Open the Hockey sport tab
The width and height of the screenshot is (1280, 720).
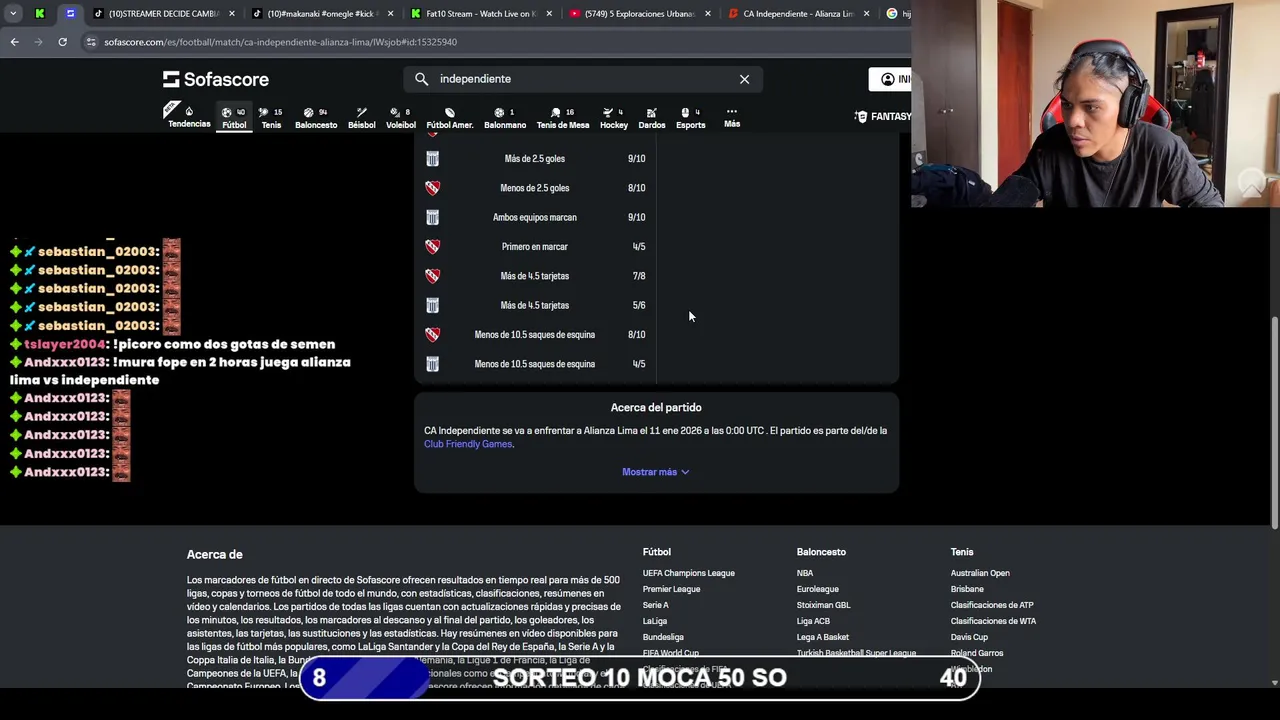point(613,118)
